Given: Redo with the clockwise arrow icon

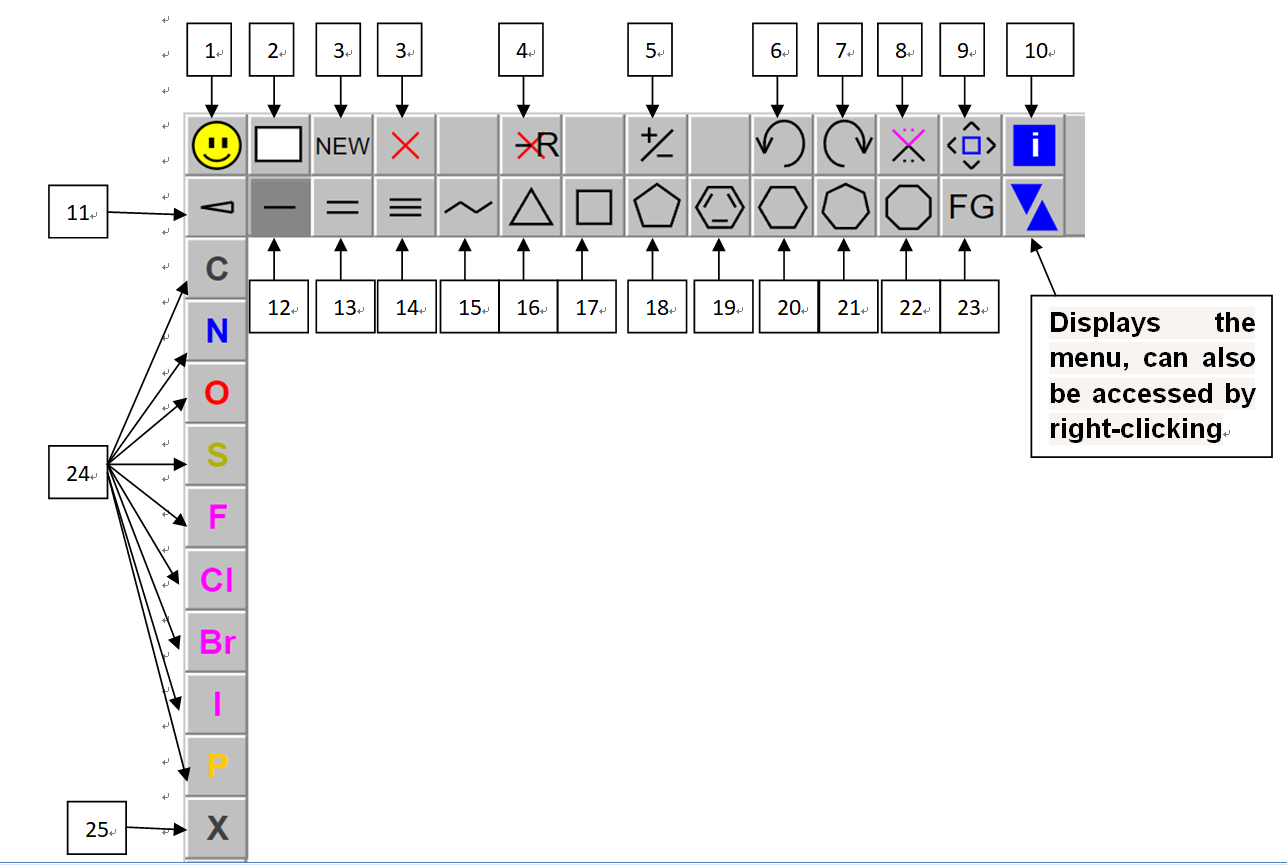Looking at the screenshot, I should coord(846,146).
